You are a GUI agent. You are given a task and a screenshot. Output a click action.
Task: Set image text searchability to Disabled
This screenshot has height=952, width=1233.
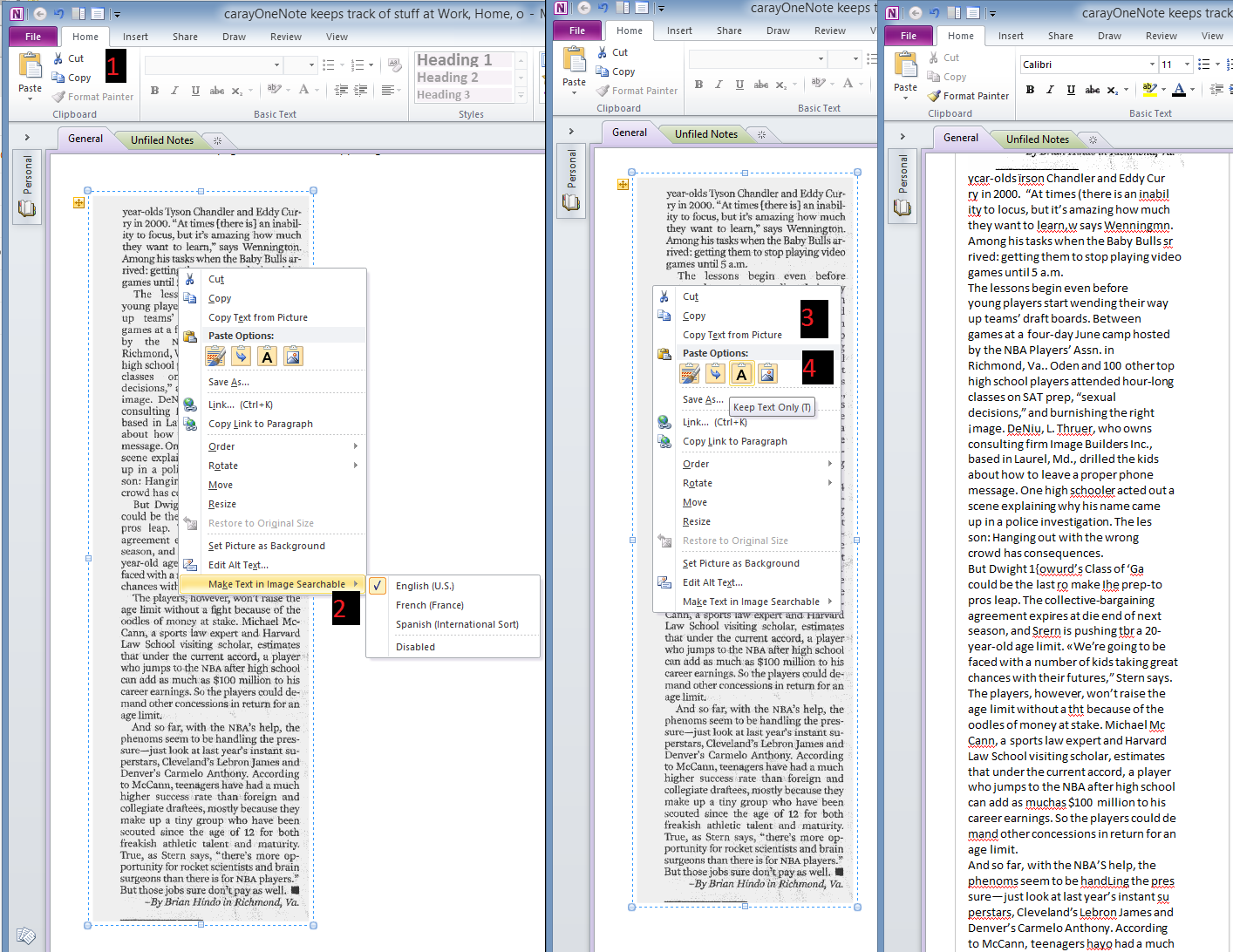[x=414, y=646]
